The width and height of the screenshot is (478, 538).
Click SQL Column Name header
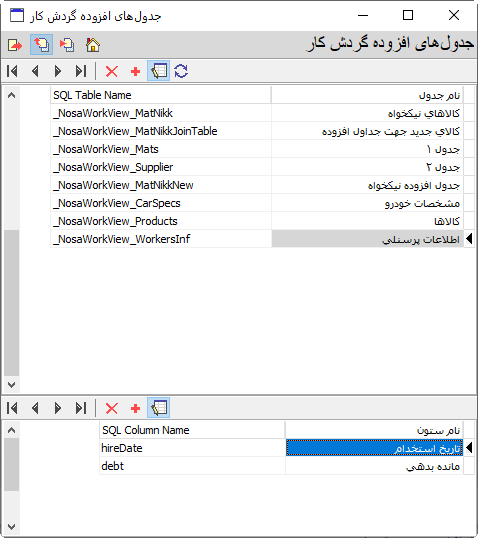[192, 430]
